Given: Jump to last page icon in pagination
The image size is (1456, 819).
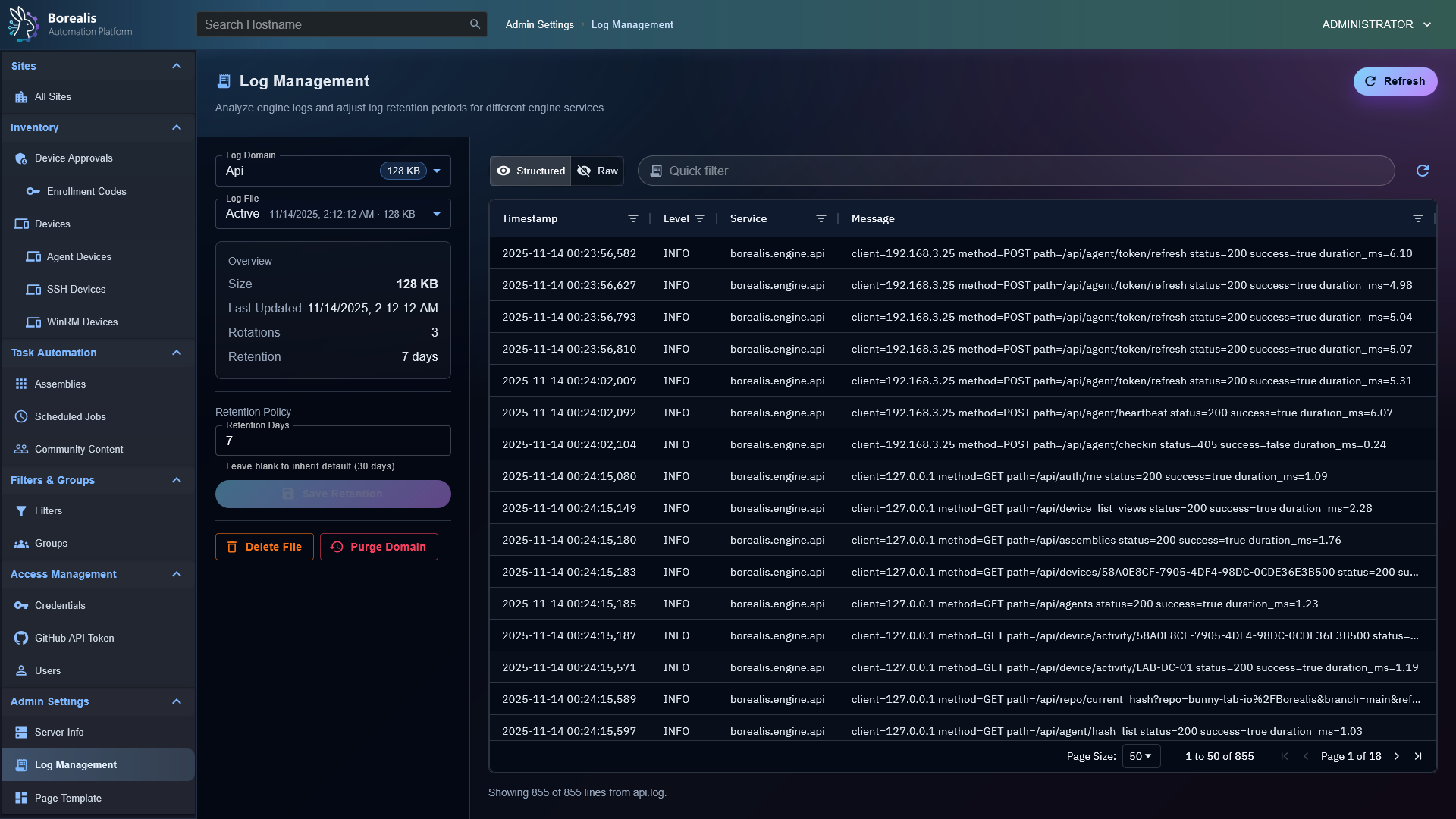Looking at the screenshot, I should [x=1418, y=756].
